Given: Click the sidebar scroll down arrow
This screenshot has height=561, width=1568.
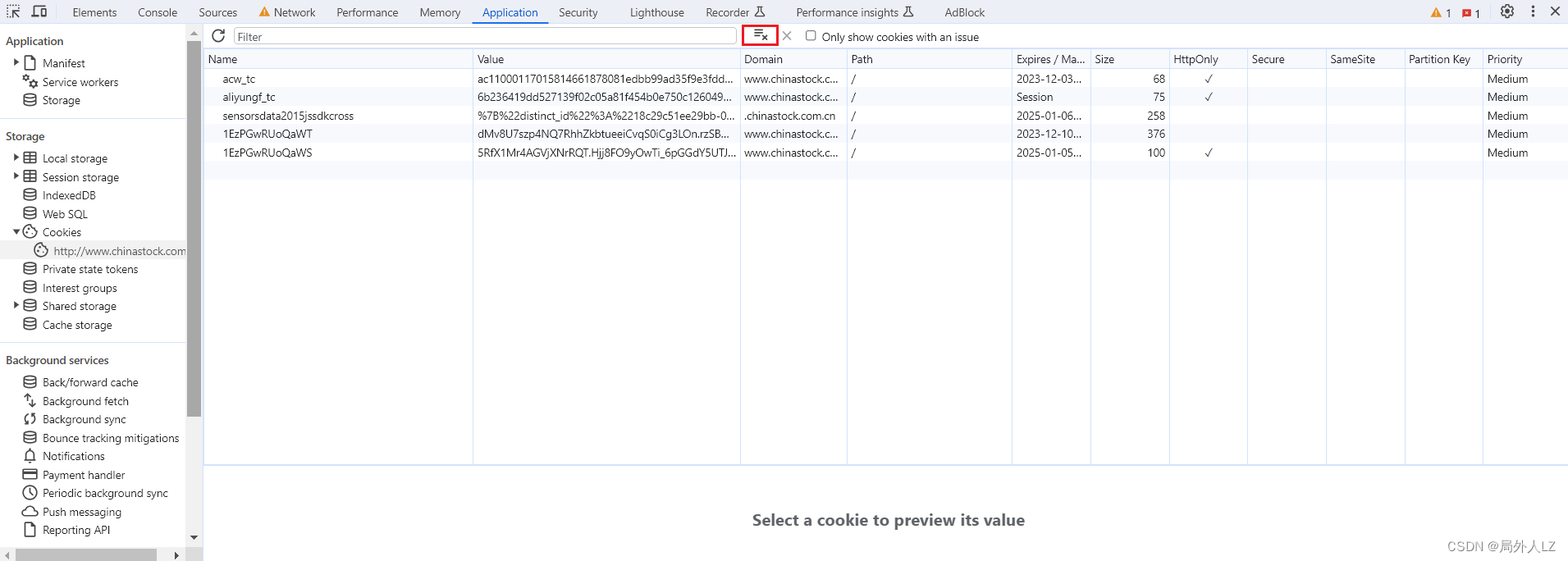Looking at the screenshot, I should 194,537.
